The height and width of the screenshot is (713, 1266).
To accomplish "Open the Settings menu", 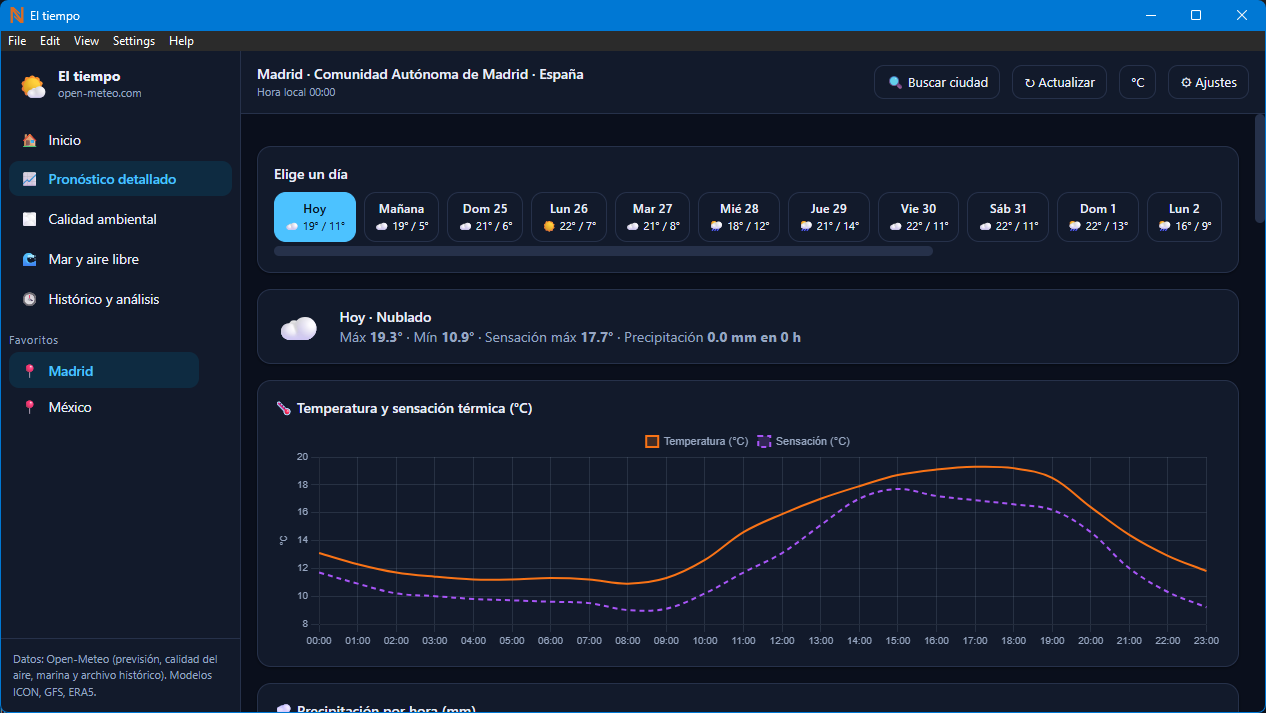I will coord(134,41).
